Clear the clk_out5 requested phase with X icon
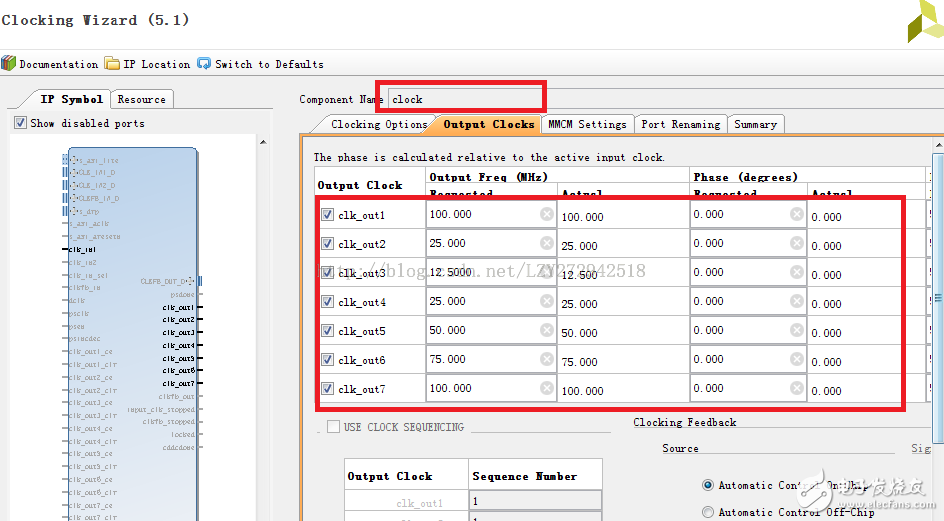Image resolution: width=944 pixels, height=521 pixels. (797, 330)
